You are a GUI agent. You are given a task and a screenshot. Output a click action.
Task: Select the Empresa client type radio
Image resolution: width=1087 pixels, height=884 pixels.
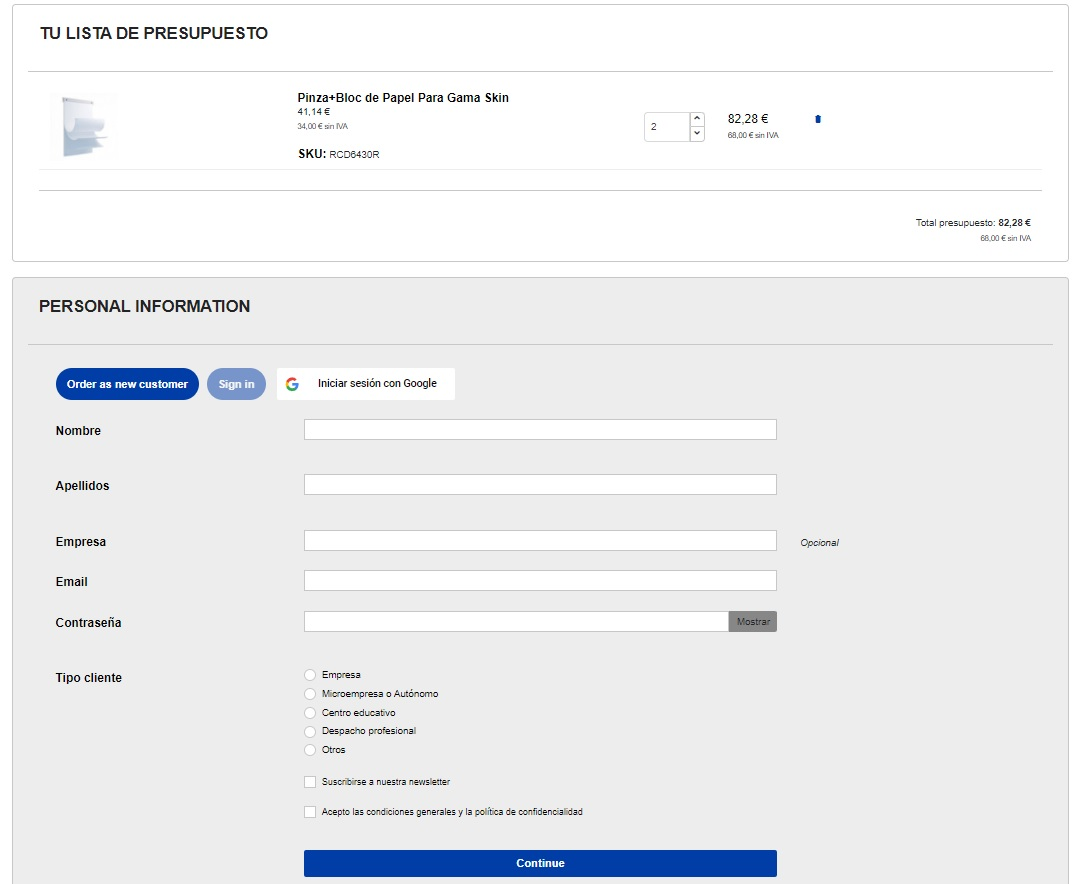coord(310,675)
